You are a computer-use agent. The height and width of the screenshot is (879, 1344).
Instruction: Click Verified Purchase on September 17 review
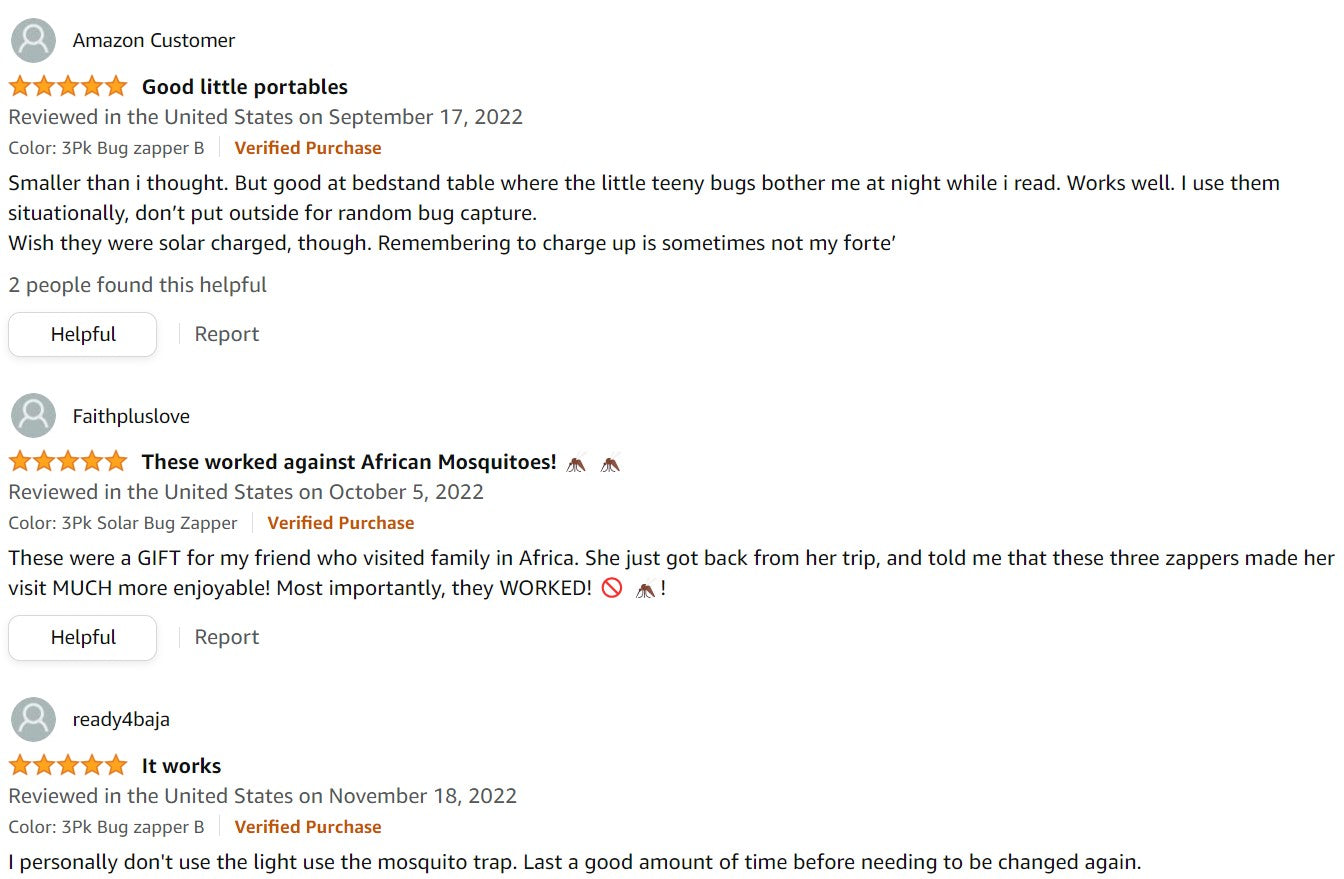coord(308,148)
